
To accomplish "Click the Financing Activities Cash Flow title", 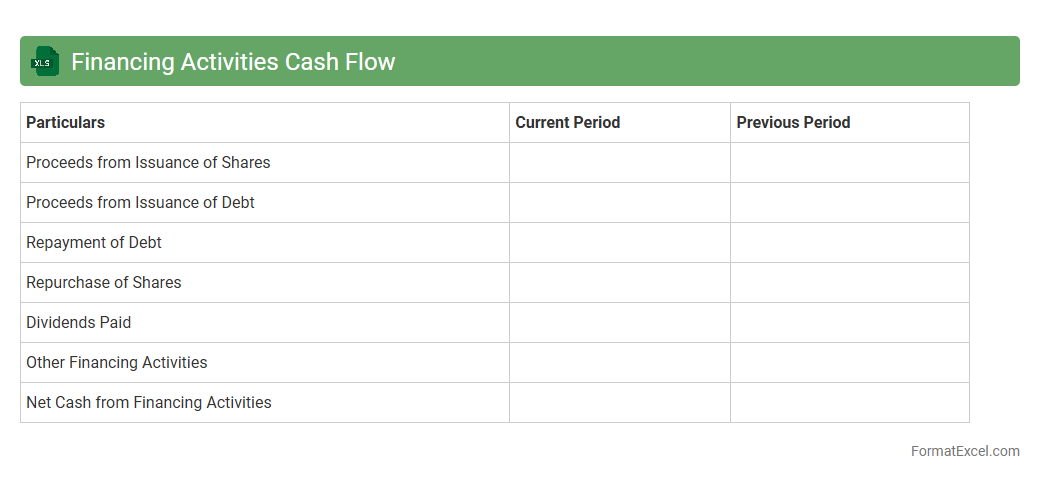I will coord(233,62).
